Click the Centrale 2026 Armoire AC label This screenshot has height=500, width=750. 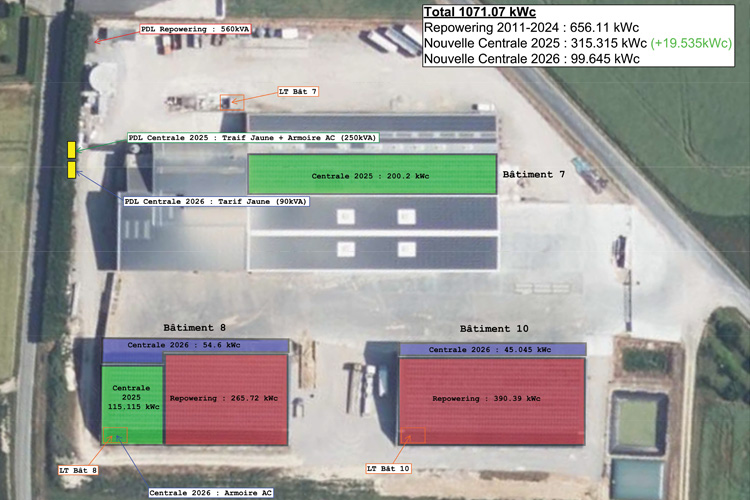211,492
